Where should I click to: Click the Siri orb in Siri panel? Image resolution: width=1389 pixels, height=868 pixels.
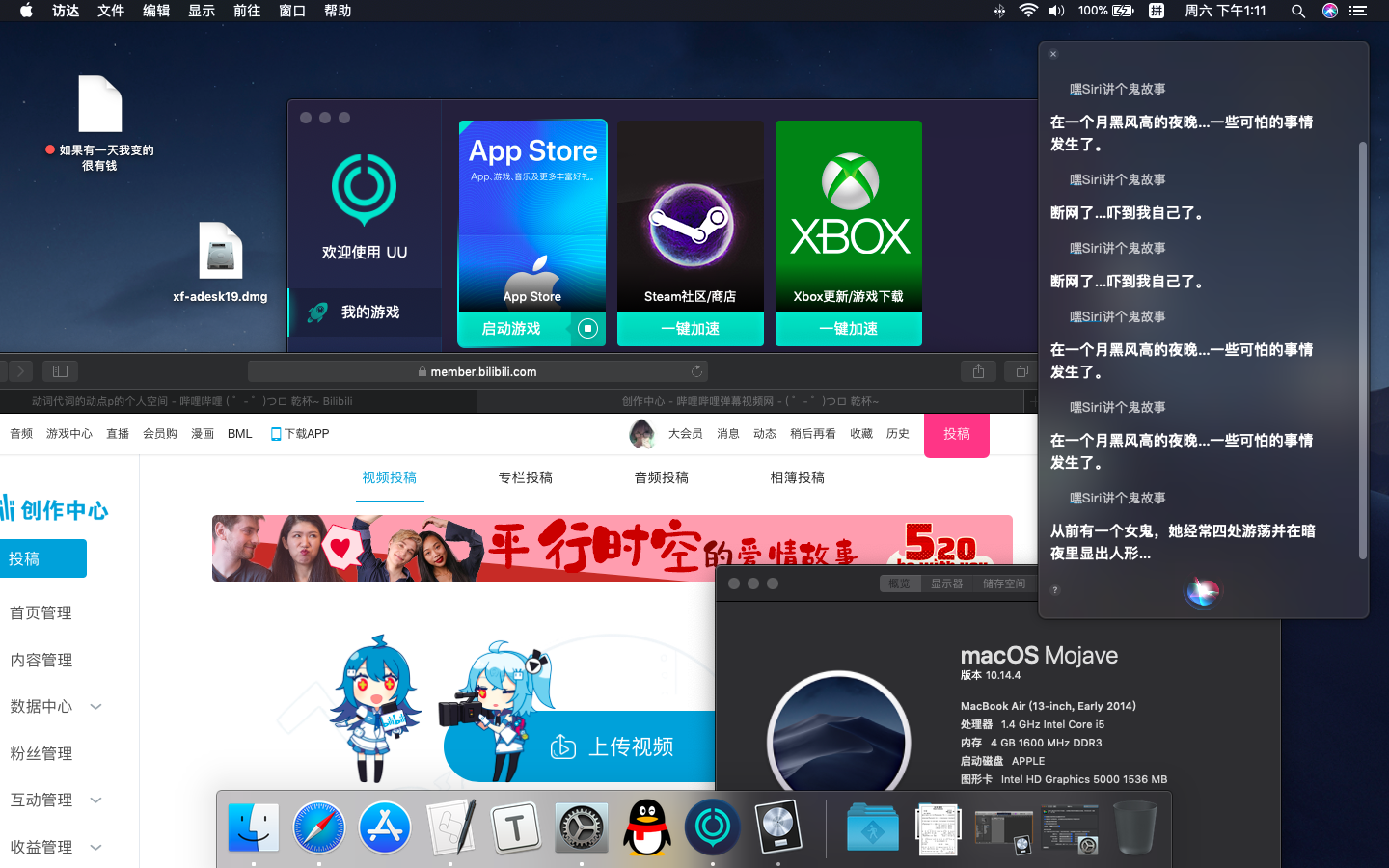point(1202,590)
